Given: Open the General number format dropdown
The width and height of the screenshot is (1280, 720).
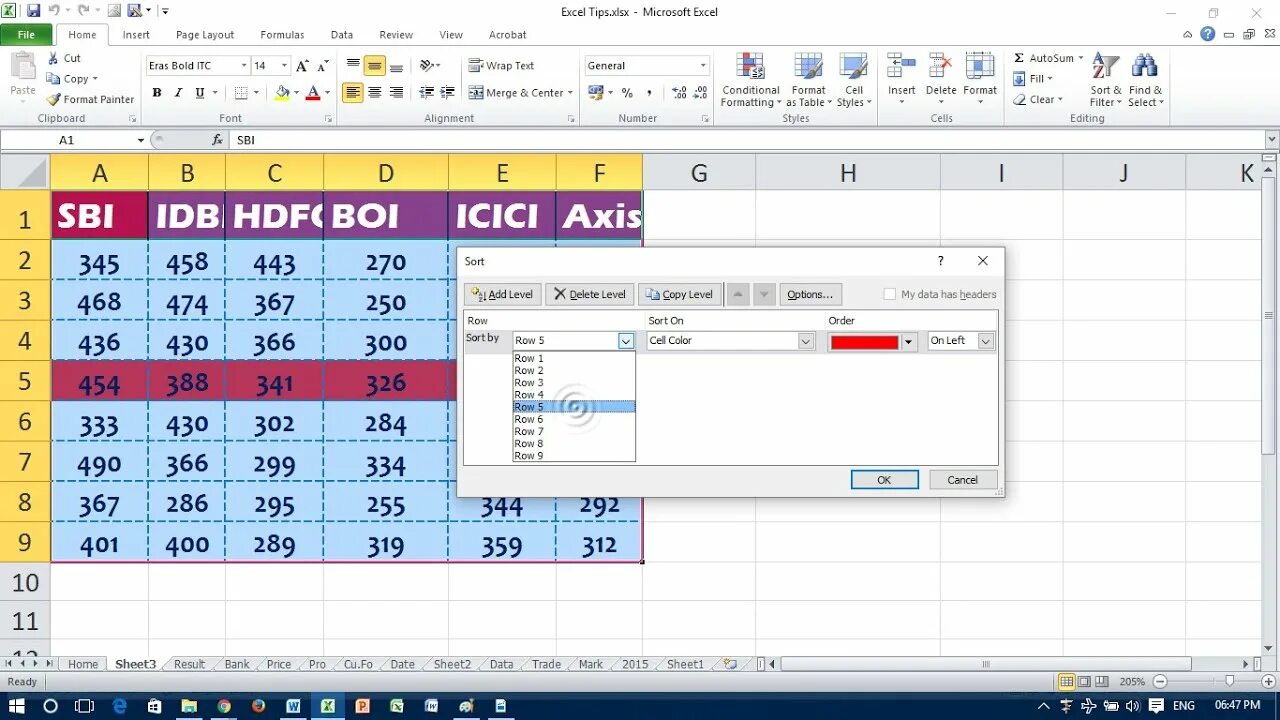Looking at the screenshot, I should pos(703,66).
